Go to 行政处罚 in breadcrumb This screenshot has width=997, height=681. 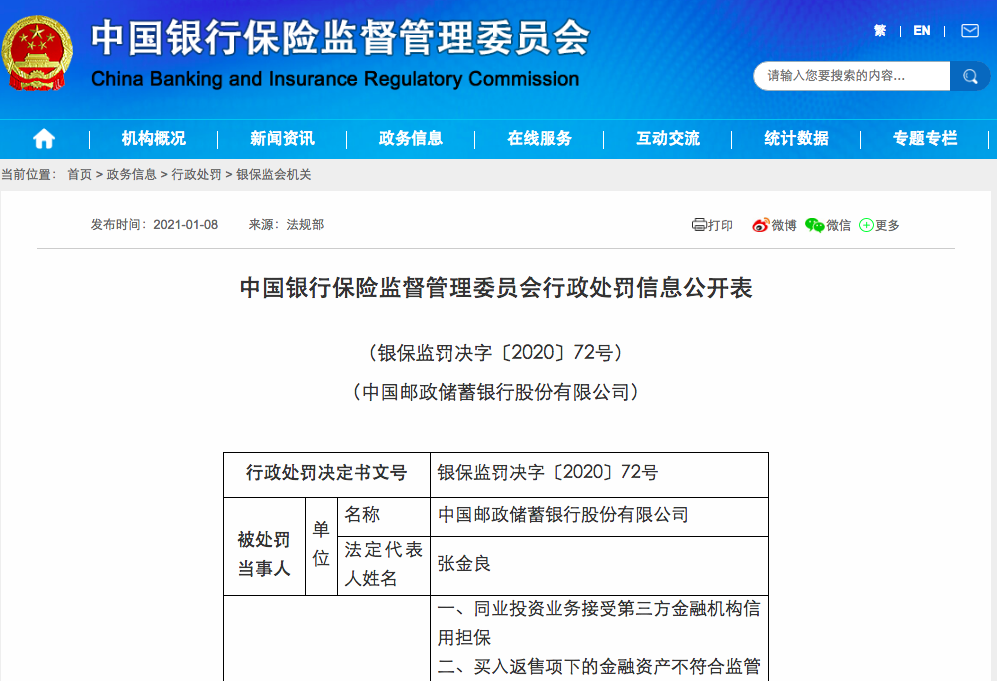point(196,174)
